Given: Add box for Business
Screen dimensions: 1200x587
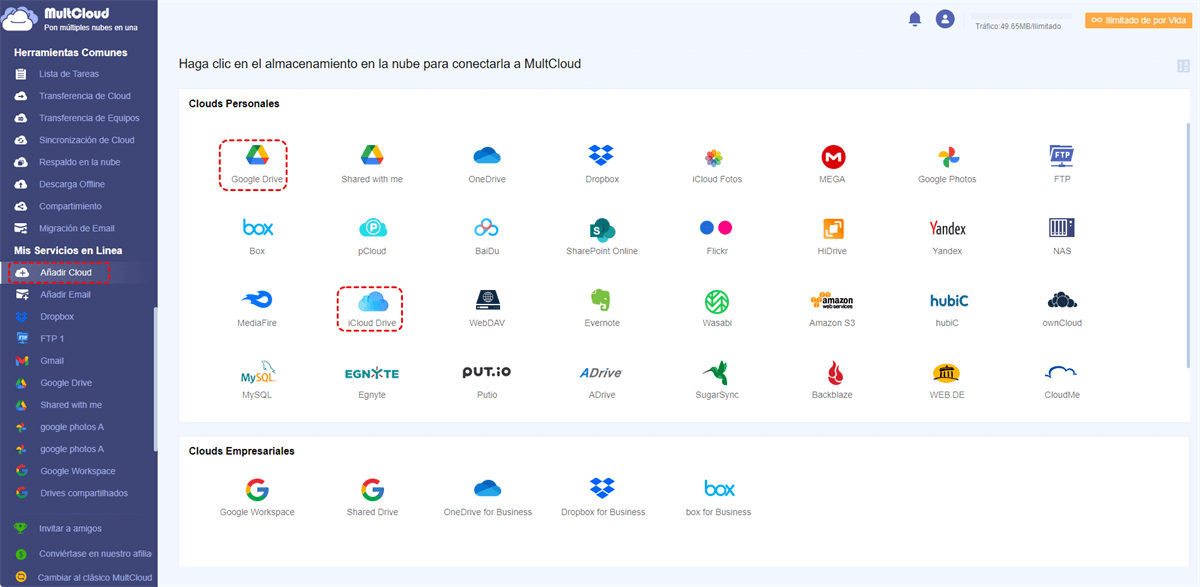Looking at the screenshot, I should [x=719, y=497].
